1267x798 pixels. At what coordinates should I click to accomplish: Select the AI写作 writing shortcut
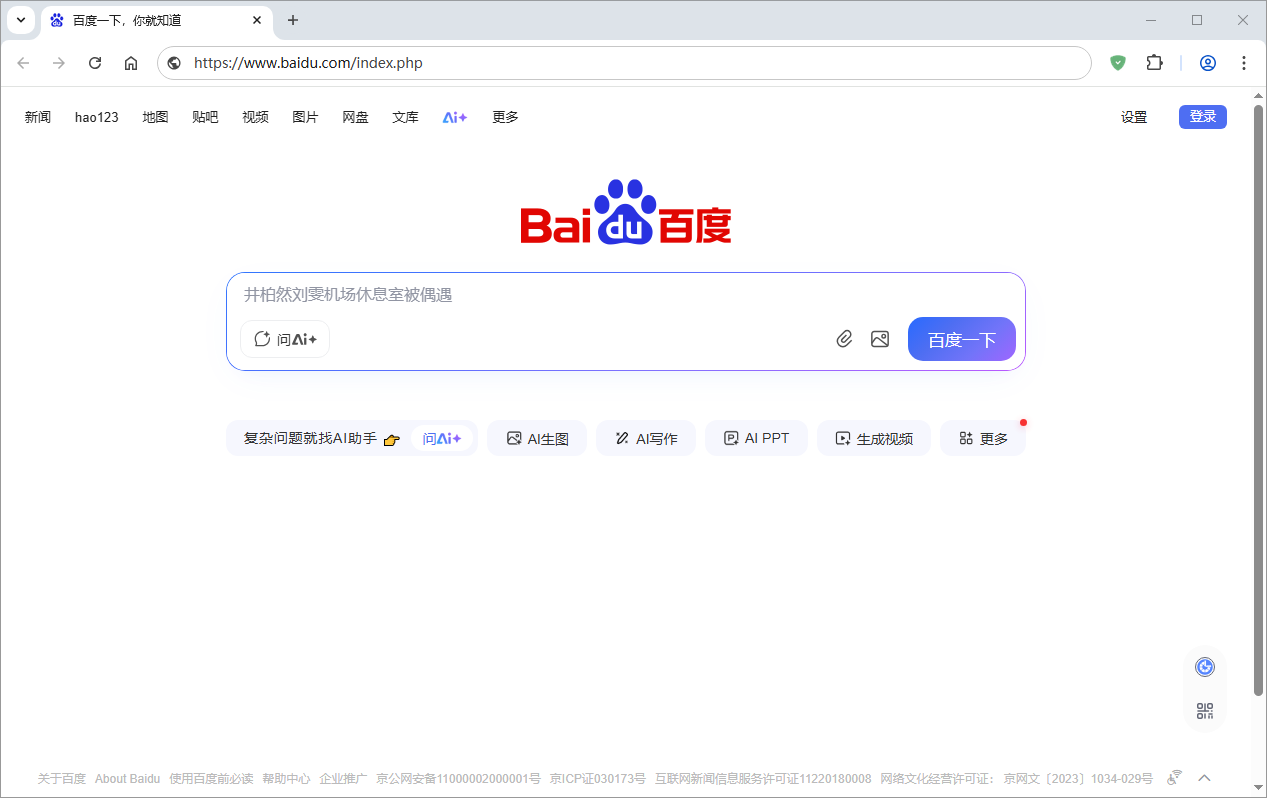pos(646,437)
